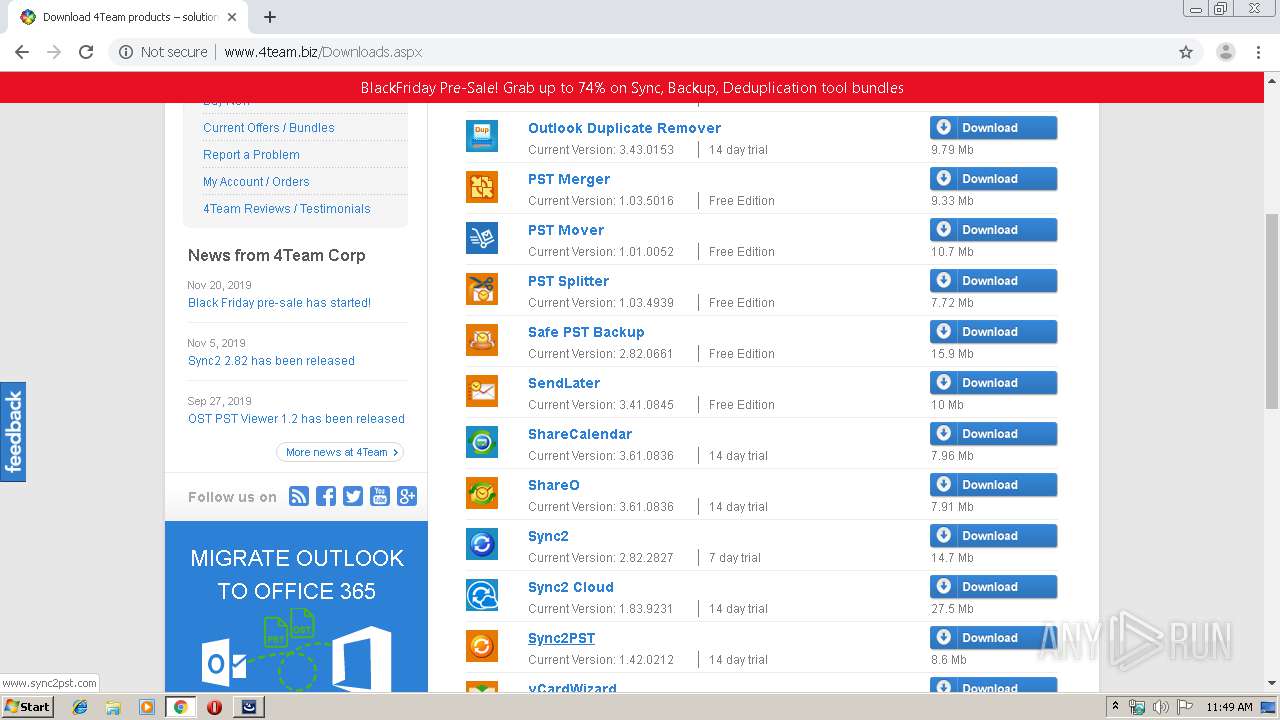Download SendLater
The width and height of the screenshot is (1280, 720).
993,383
